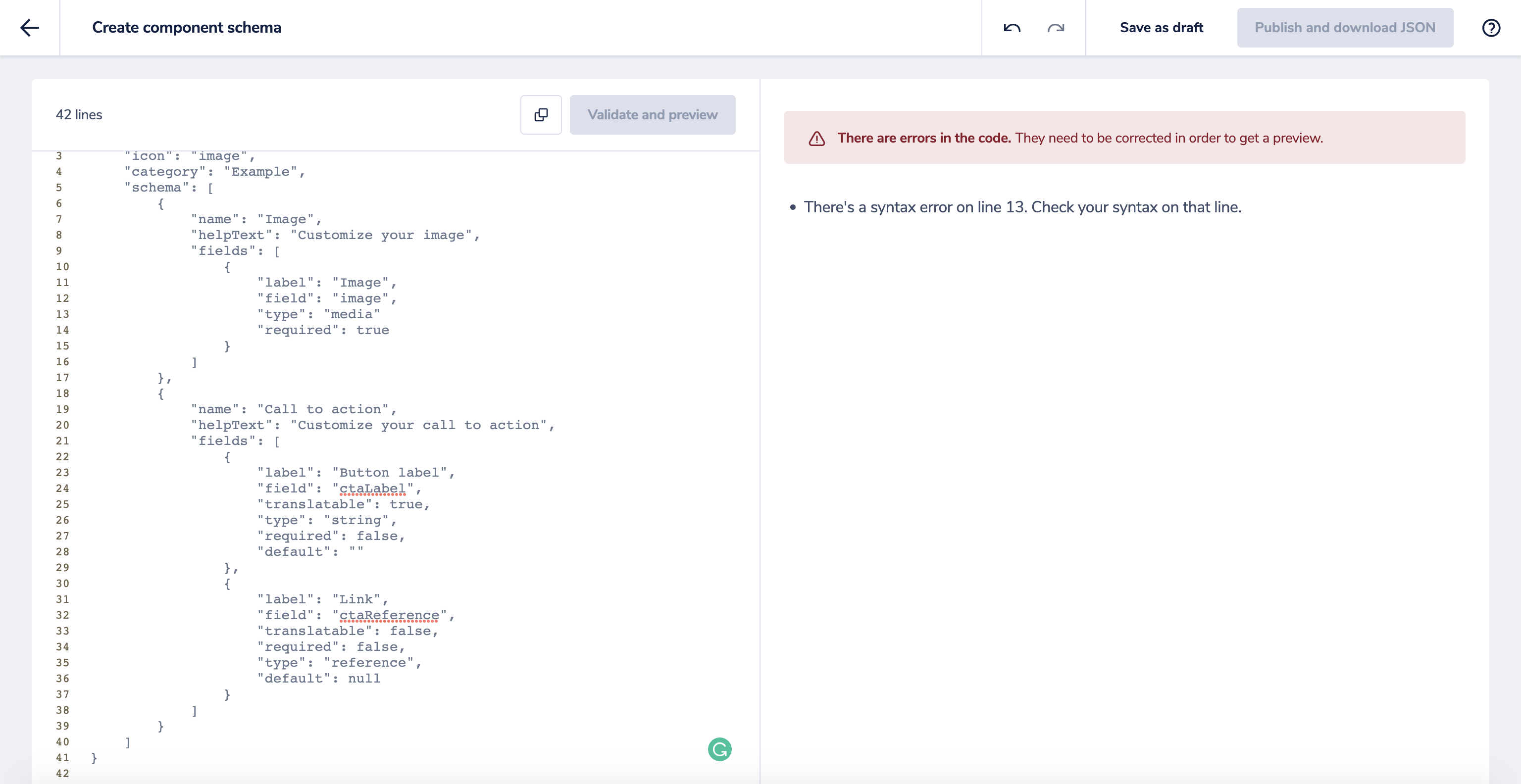The width and height of the screenshot is (1521, 784).
Task: Click the 42 lines counter label
Action: click(x=79, y=114)
